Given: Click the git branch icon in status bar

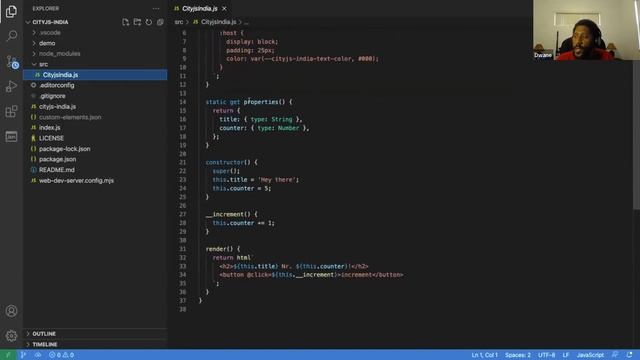Looking at the screenshot, I should (23, 355).
